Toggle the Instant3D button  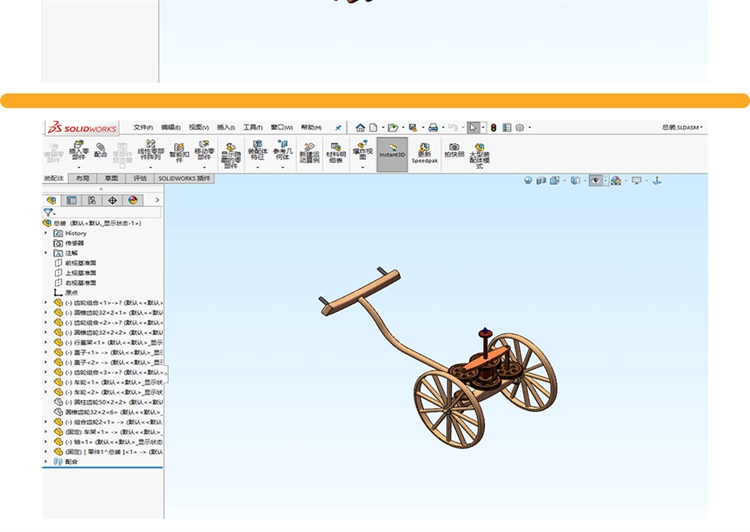coord(392,154)
